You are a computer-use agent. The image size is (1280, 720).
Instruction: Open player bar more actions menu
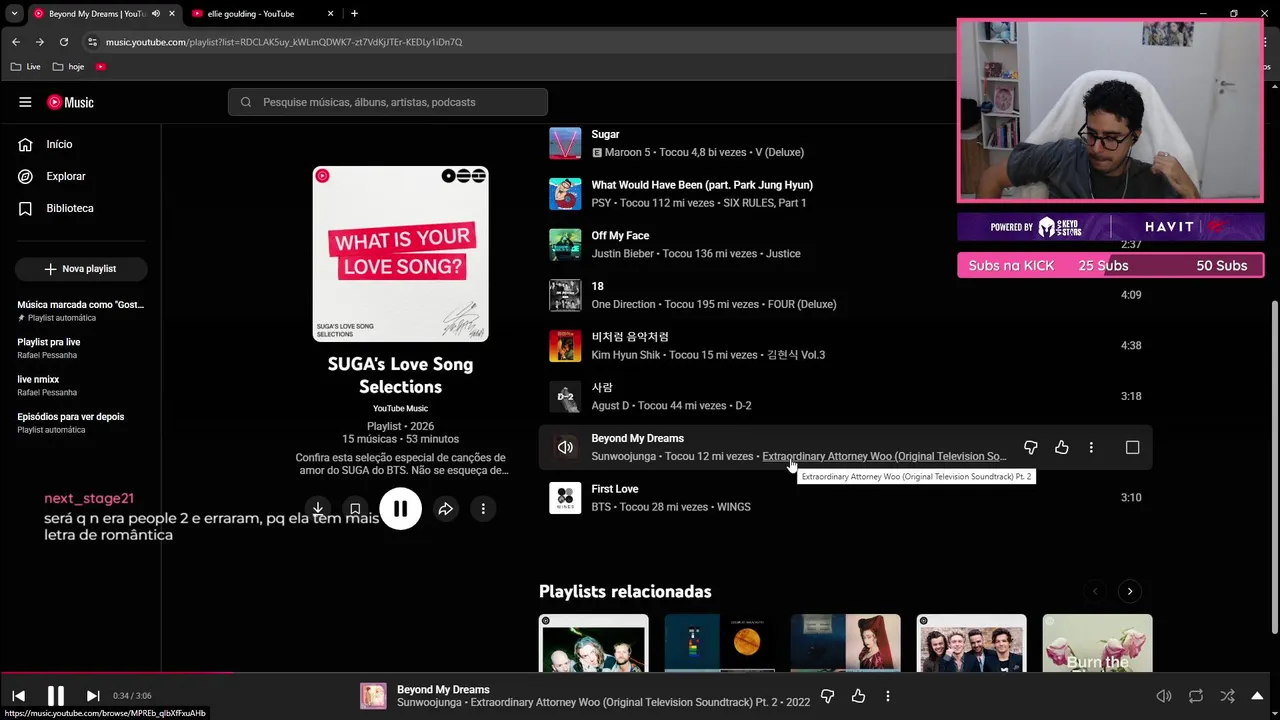click(x=888, y=696)
